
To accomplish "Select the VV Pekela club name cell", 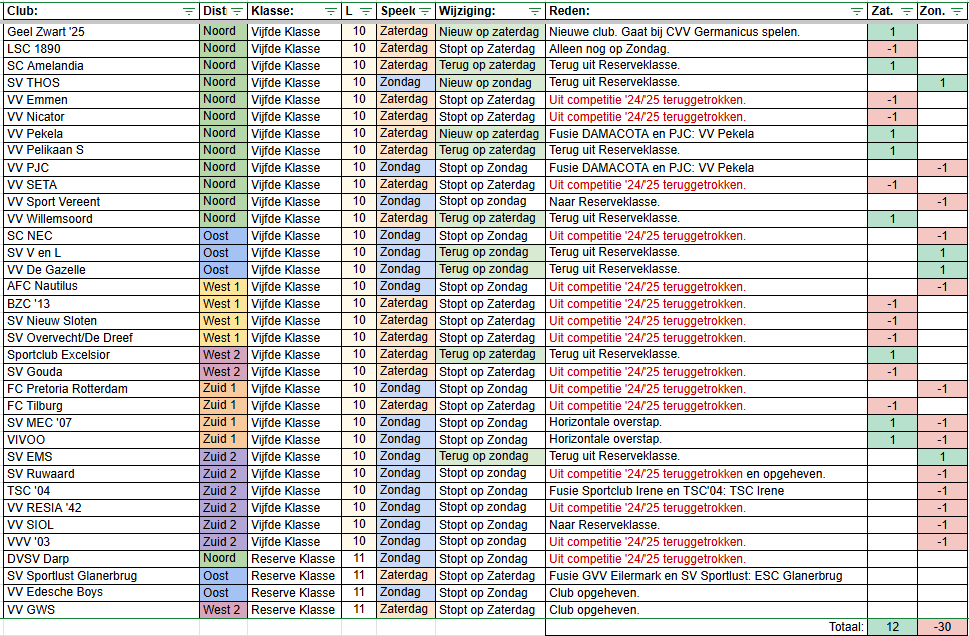I will pos(101,134).
